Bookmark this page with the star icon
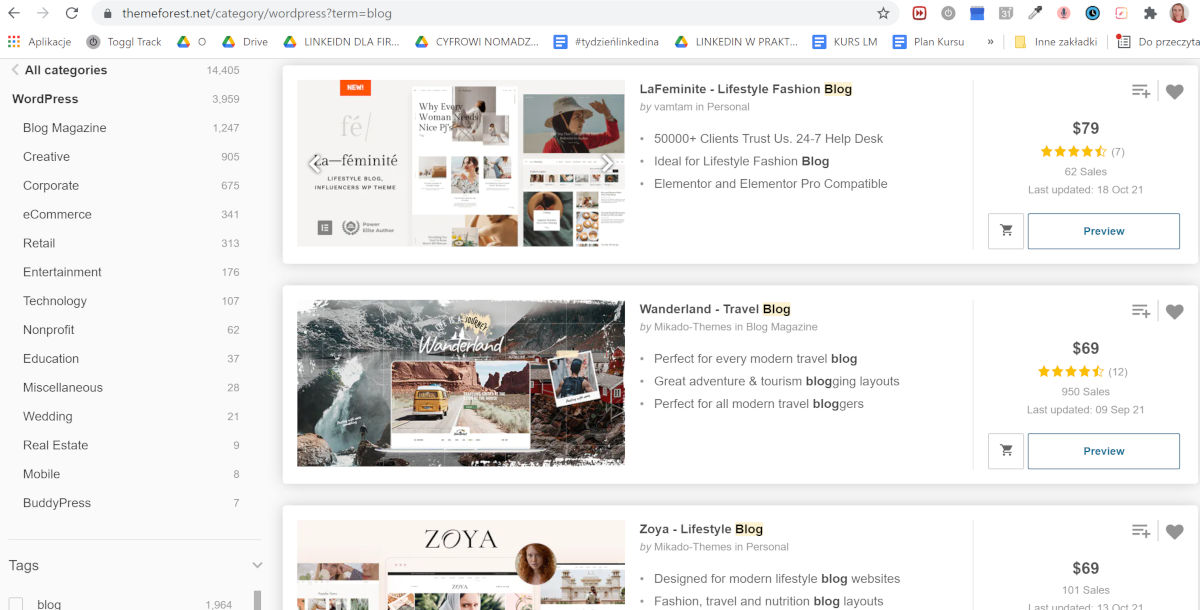Screen dimensions: 1200x610 click(883, 14)
